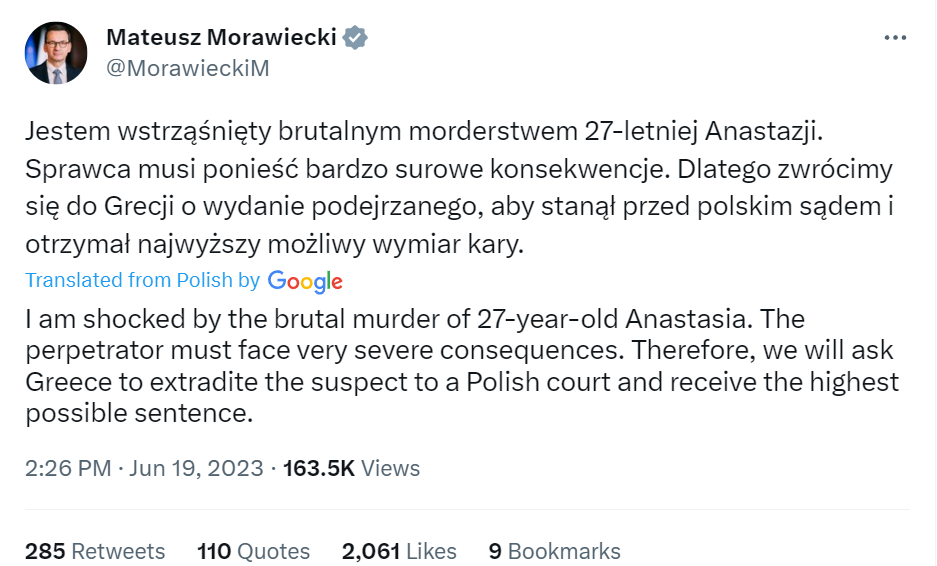Open the more options three-dot menu
The image size is (937, 566).
895,38
